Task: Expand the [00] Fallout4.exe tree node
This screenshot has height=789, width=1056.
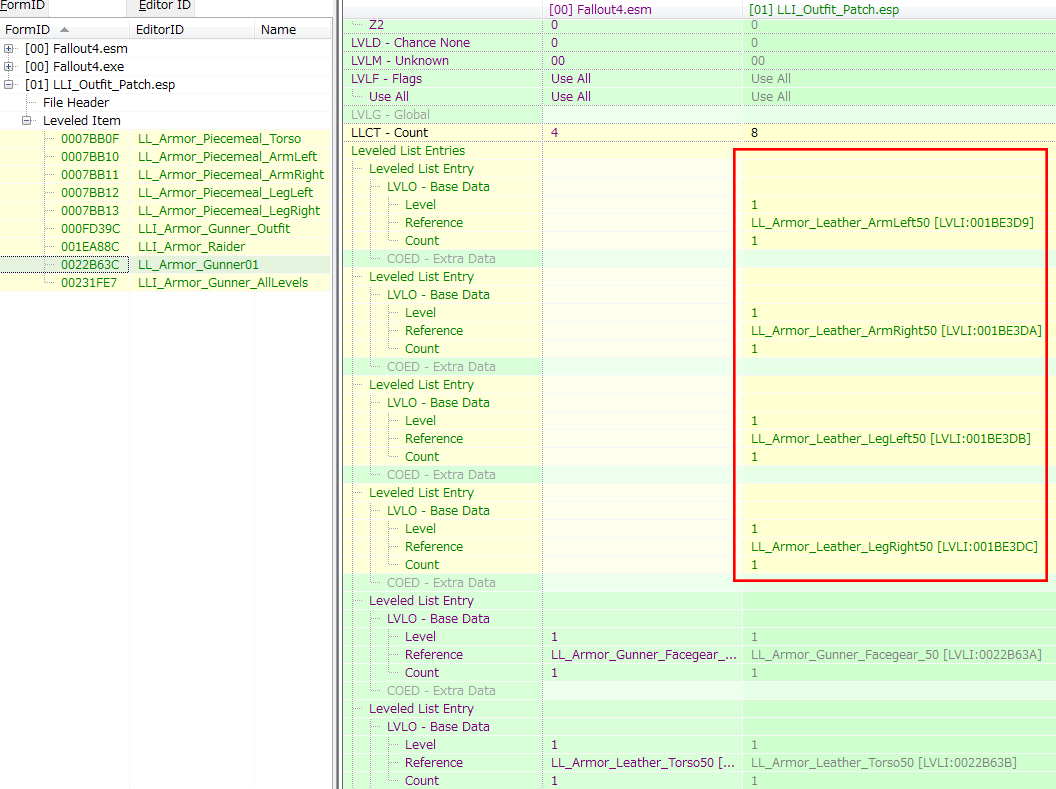Action: click(8, 67)
